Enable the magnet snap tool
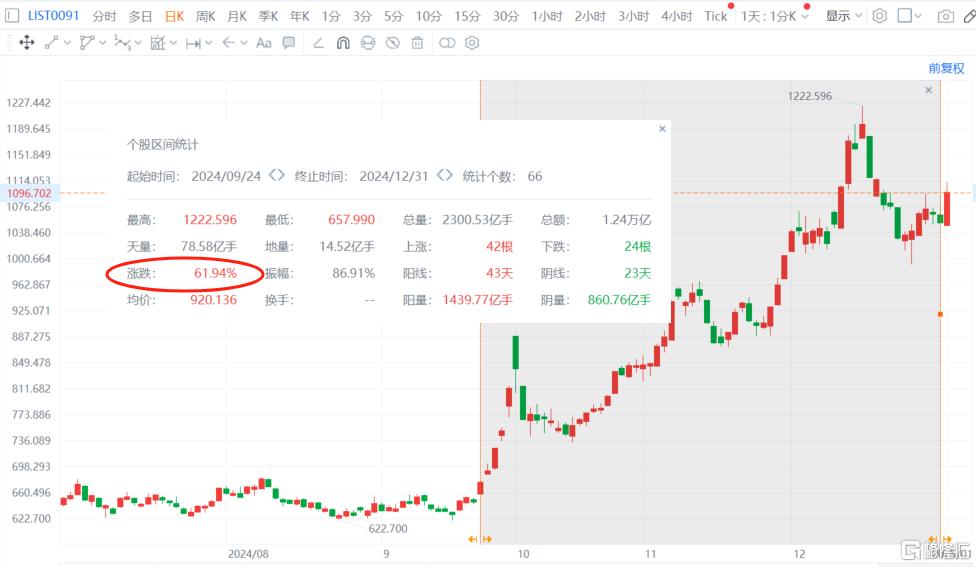The width and height of the screenshot is (976, 567). (343, 43)
